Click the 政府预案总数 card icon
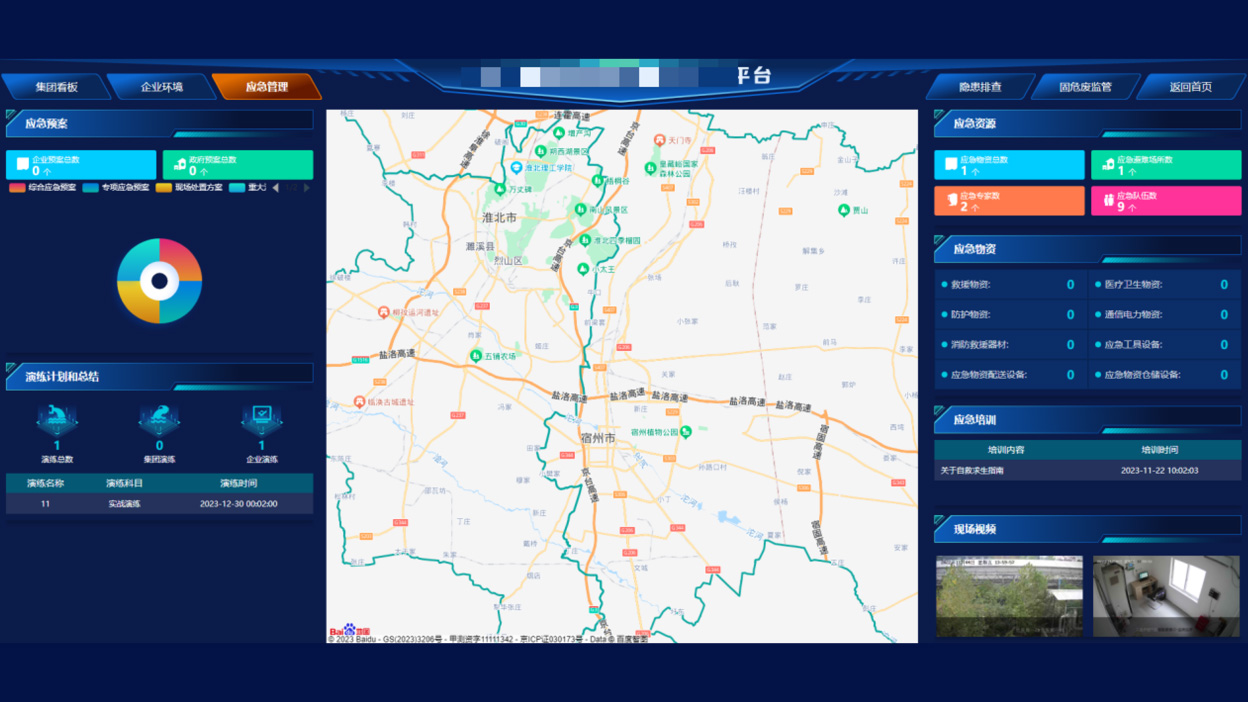1248x702 pixels. [180, 164]
